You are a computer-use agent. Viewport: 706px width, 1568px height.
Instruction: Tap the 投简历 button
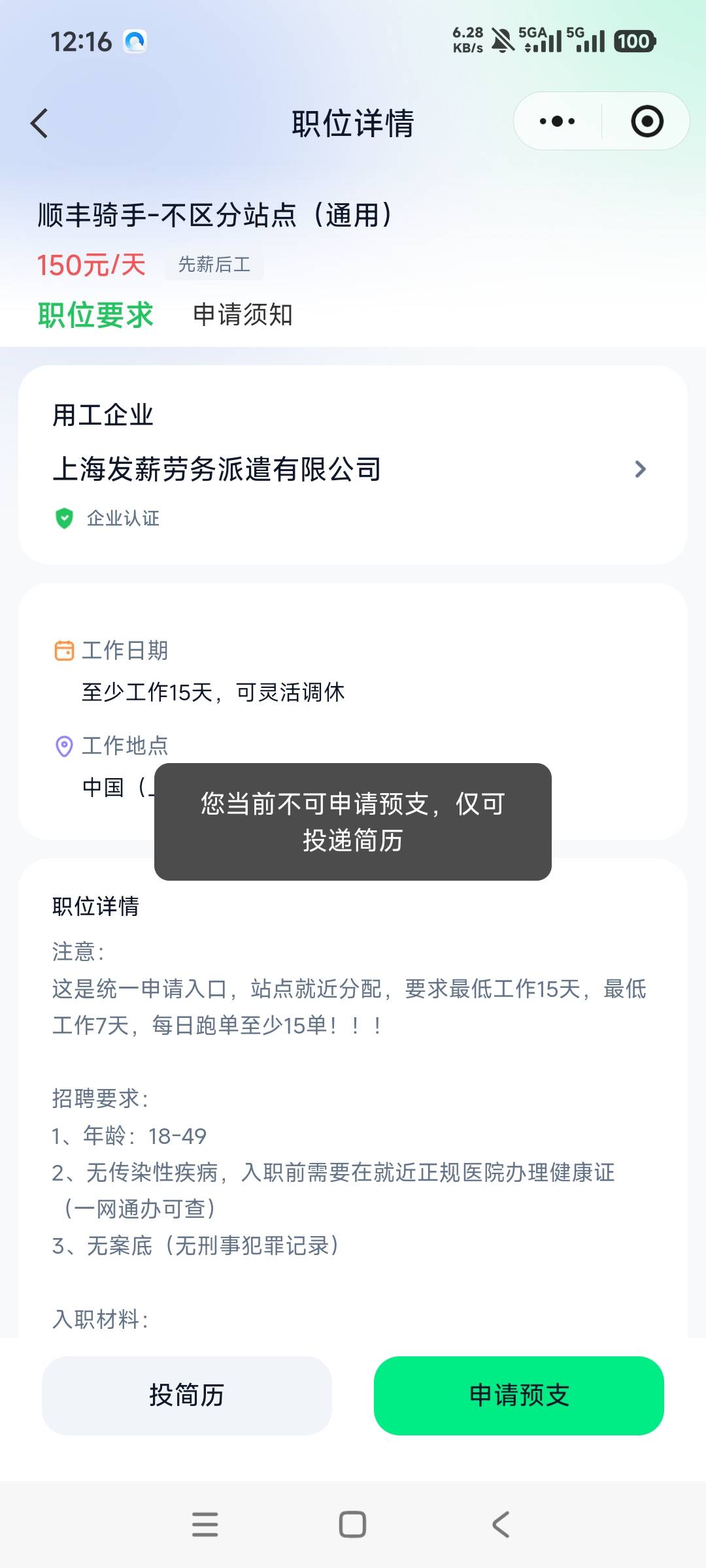tap(187, 1395)
